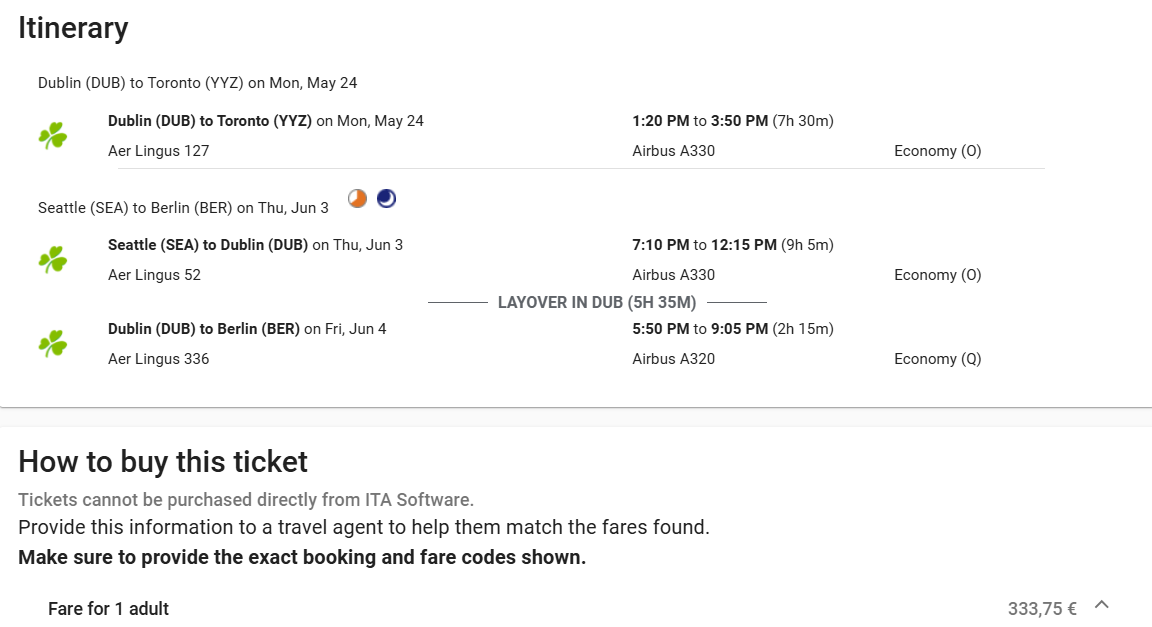Click the Airbus A330 text on the Seattle flight
Image resolution: width=1152 pixels, height=627 pixels.
tap(674, 275)
